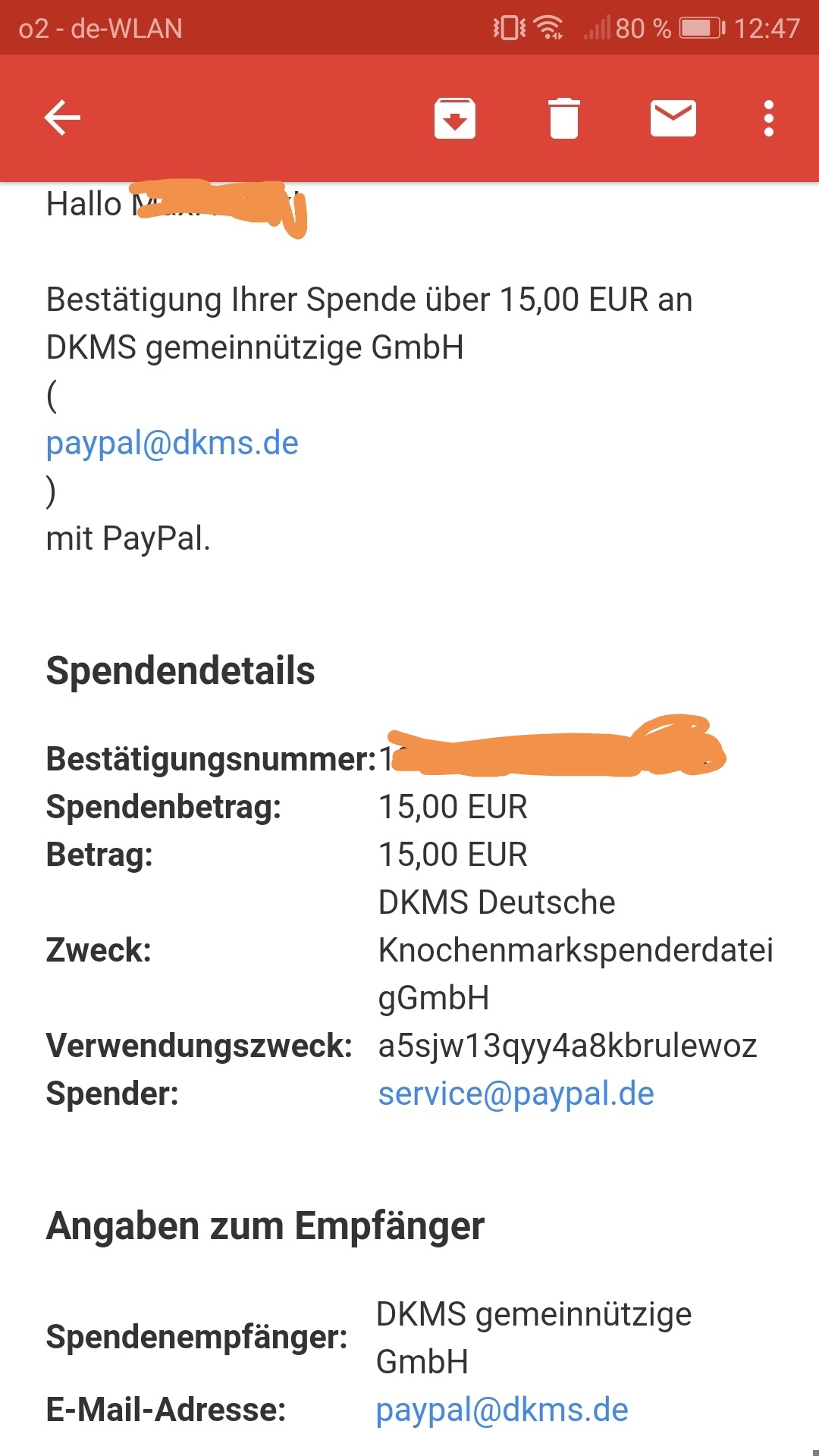
Task: Tap the clock time 12:47
Action: 767,29
